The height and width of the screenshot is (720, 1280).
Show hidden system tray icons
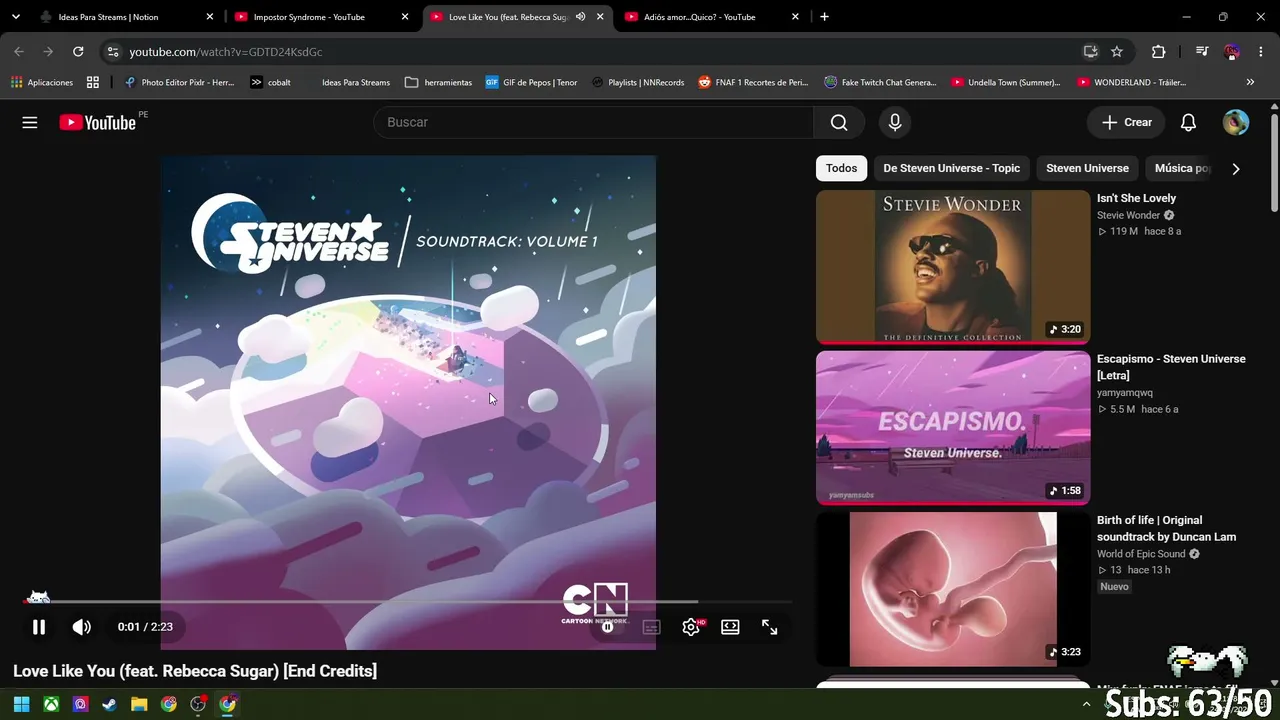tap(1087, 704)
